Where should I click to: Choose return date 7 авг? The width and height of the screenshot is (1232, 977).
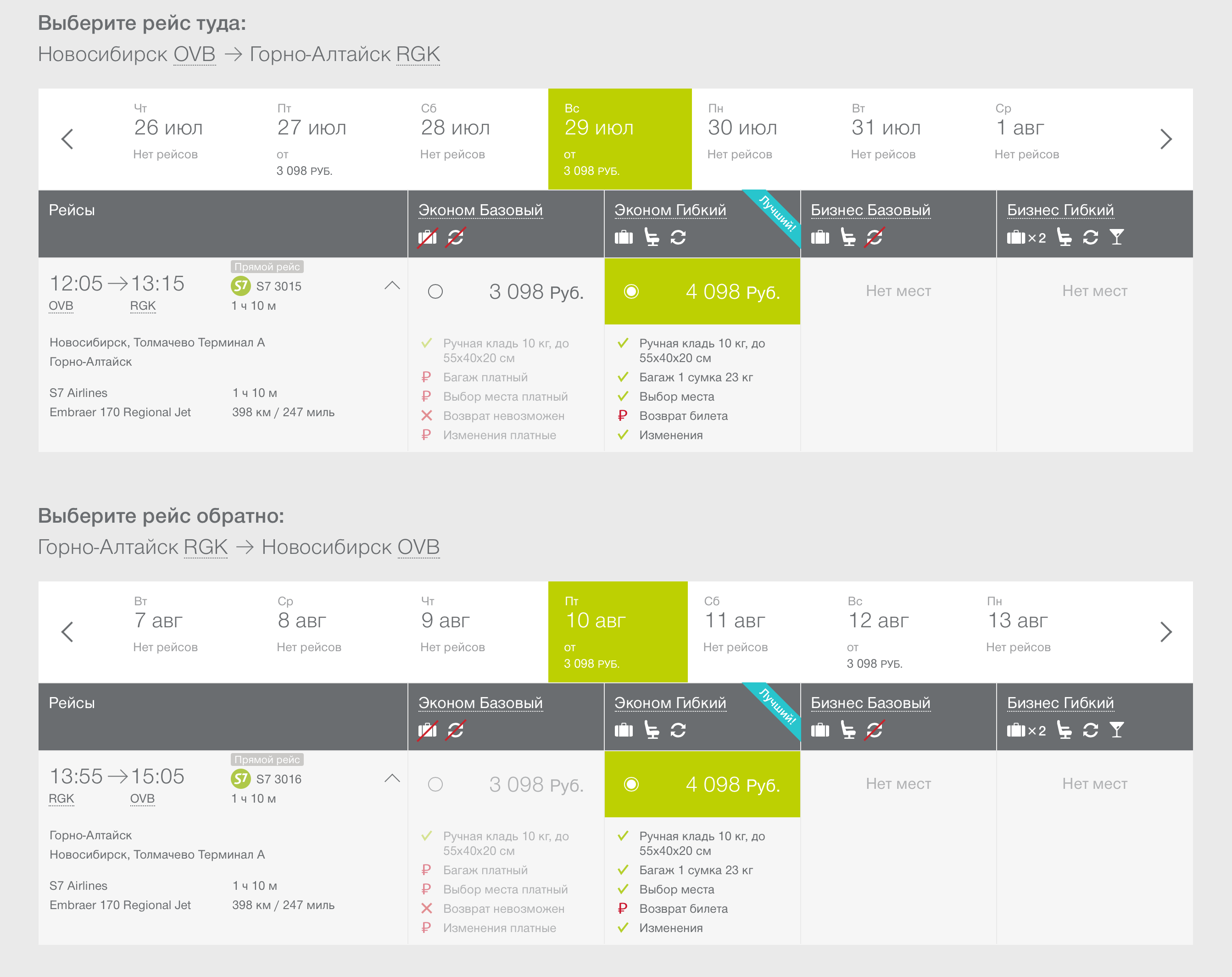(x=190, y=632)
